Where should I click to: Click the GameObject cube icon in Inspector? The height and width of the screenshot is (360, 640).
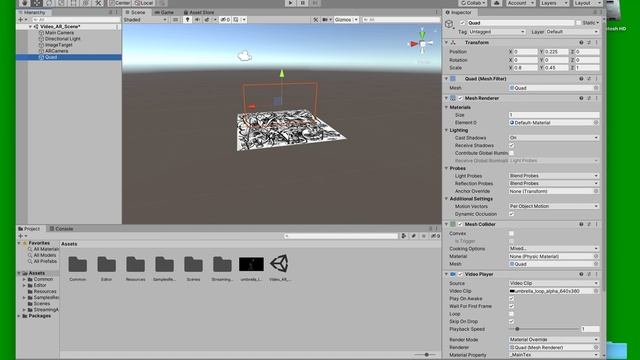[449, 24]
